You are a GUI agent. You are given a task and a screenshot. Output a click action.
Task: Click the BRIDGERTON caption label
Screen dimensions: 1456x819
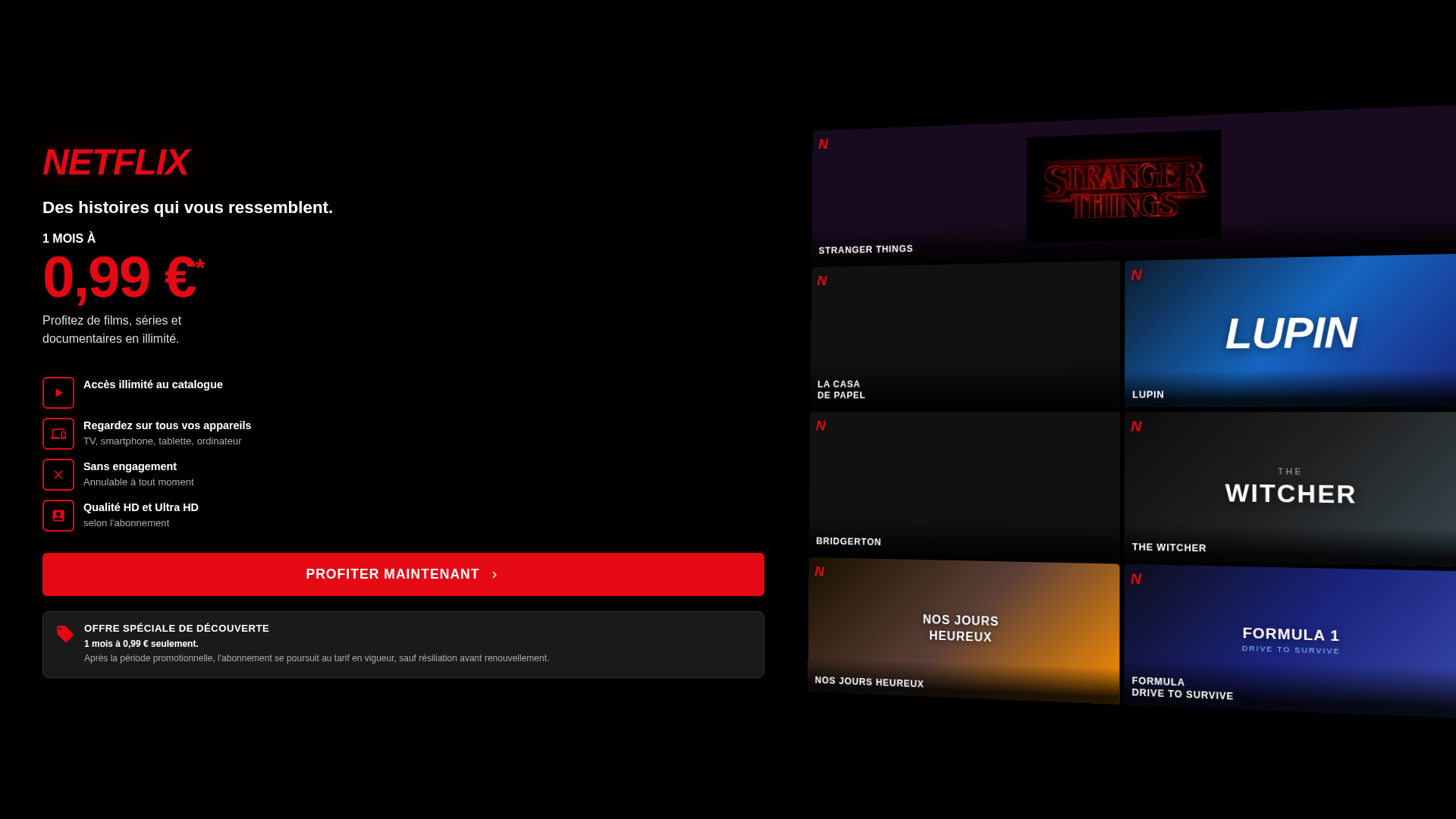(x=849, y=541)
